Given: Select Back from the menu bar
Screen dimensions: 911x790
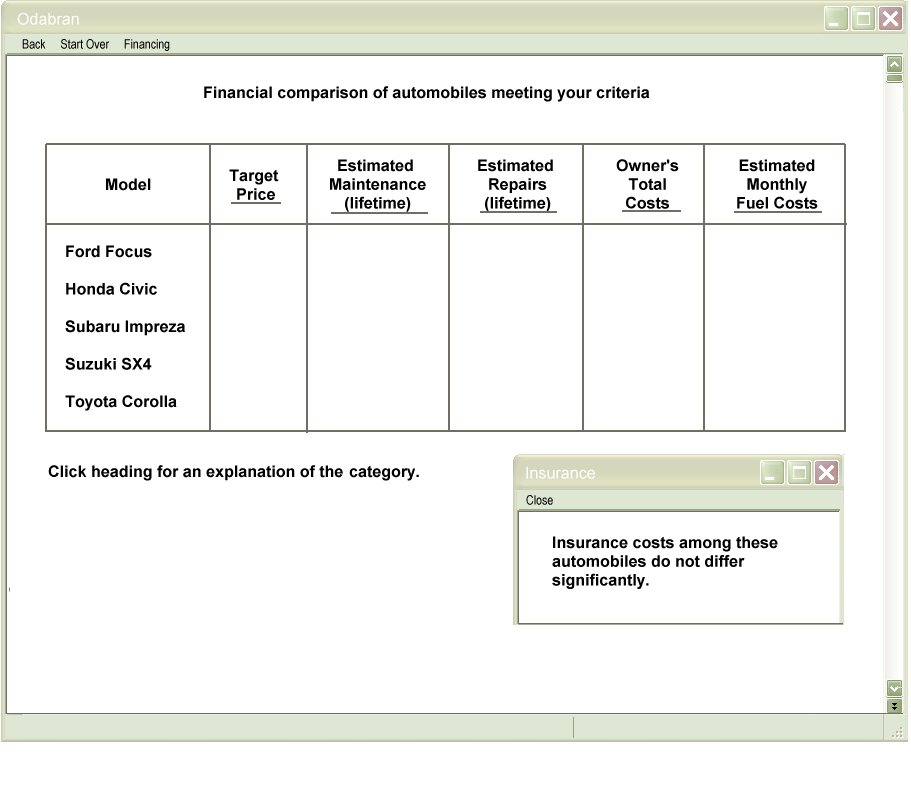Looking at the screenshot, I should coord(33,44).
